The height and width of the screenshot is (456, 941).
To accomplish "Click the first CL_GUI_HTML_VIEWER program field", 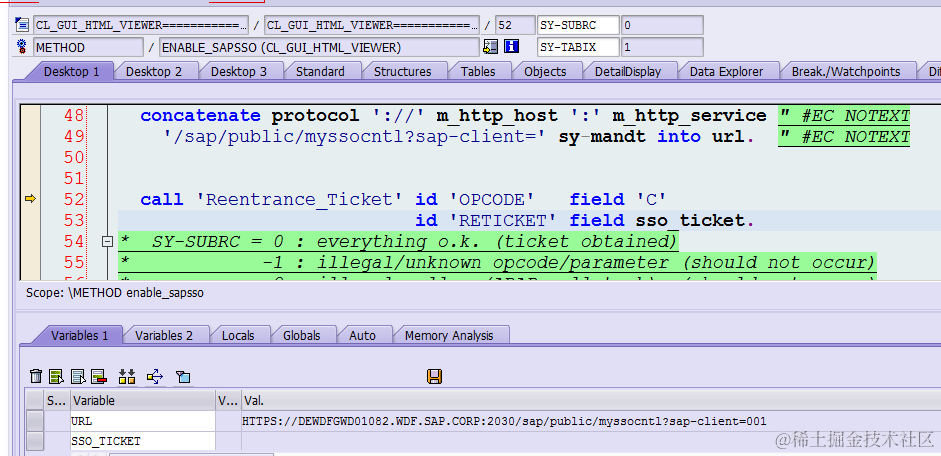I will click(x=140, y=25).
